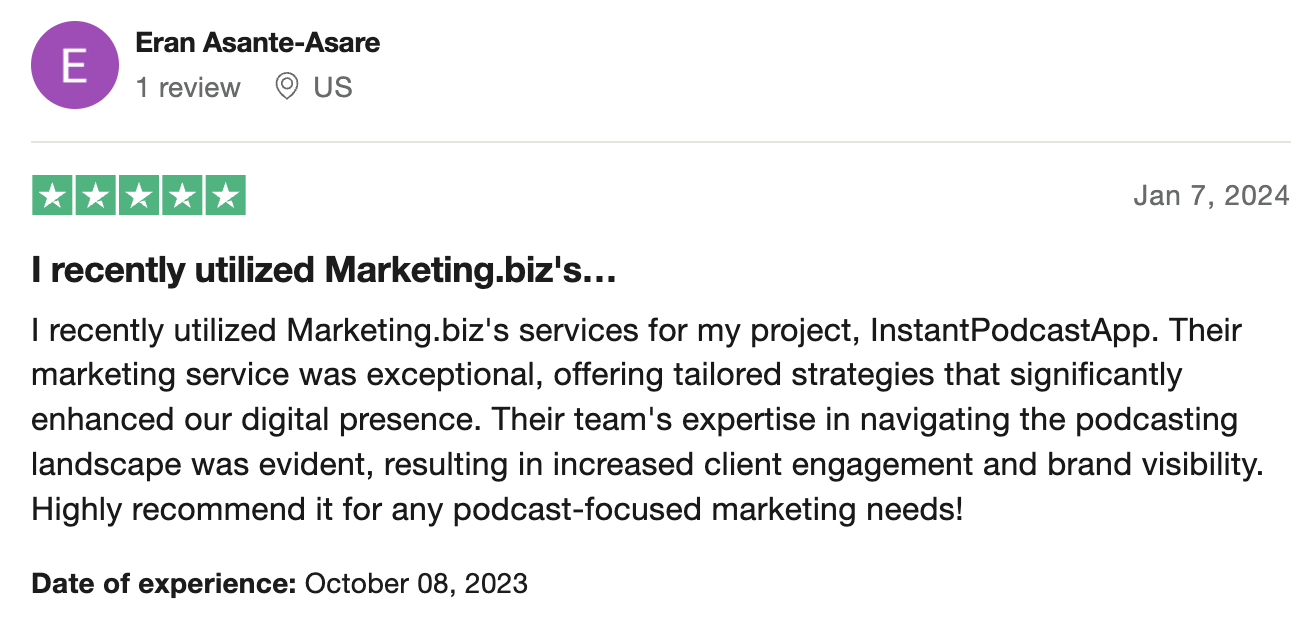Open the bold review title heading

tap(324, 270)
